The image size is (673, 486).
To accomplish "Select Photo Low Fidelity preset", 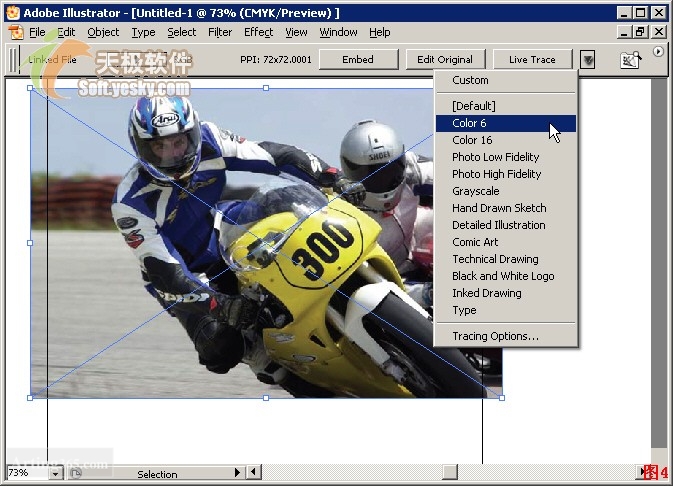I will tap(506, 157).
